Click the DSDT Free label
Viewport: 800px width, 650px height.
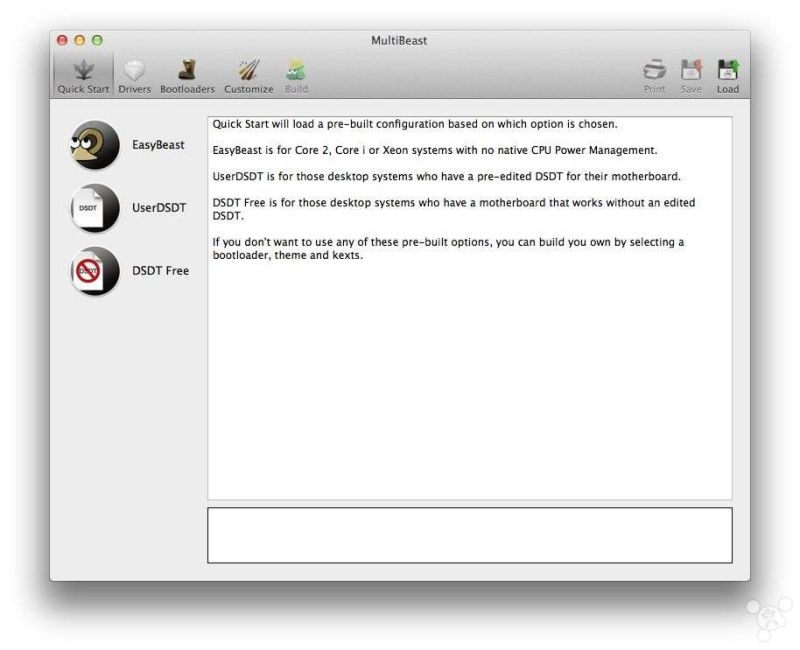(161, 271)
